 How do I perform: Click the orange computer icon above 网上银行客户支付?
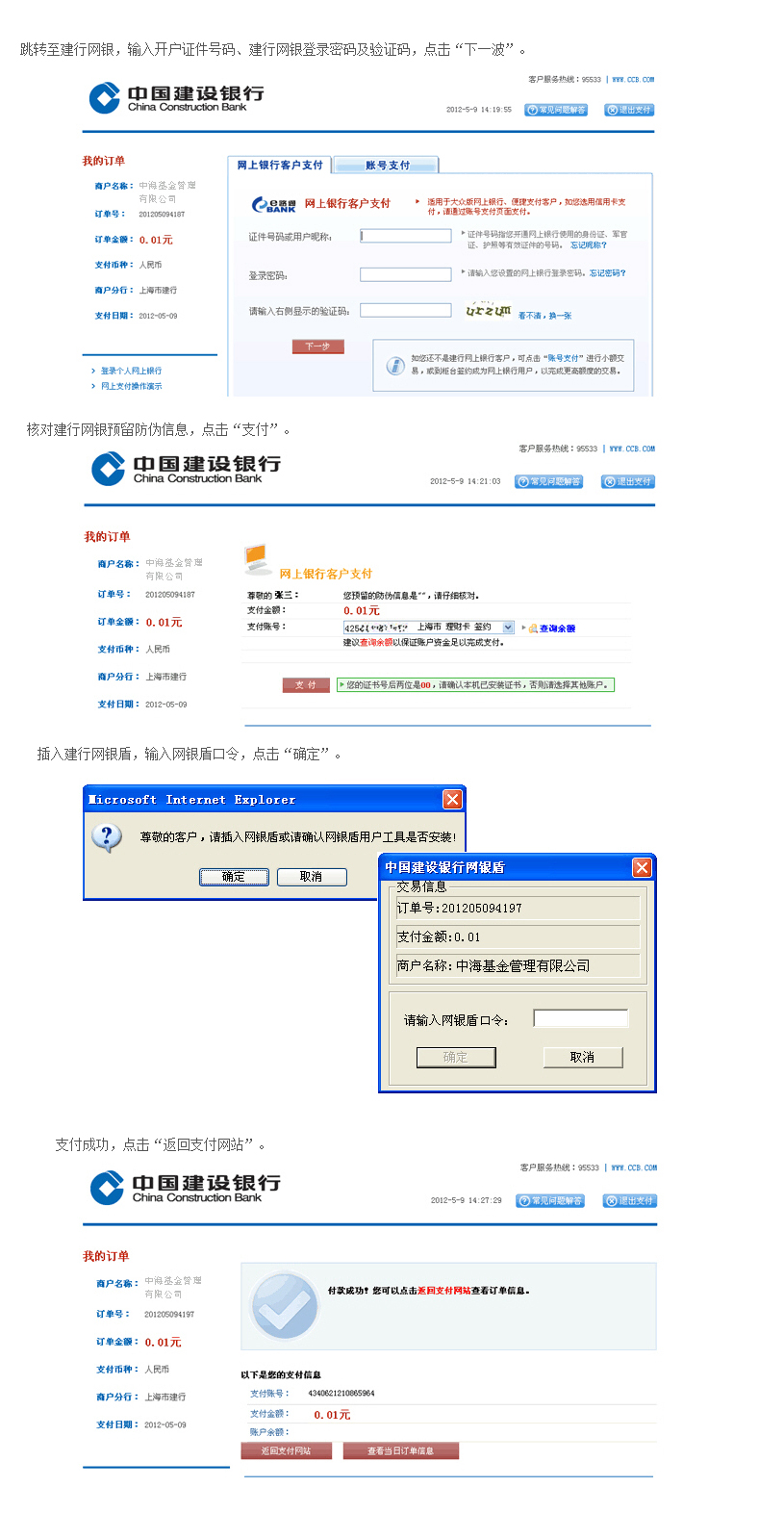[x=258, y=558]
